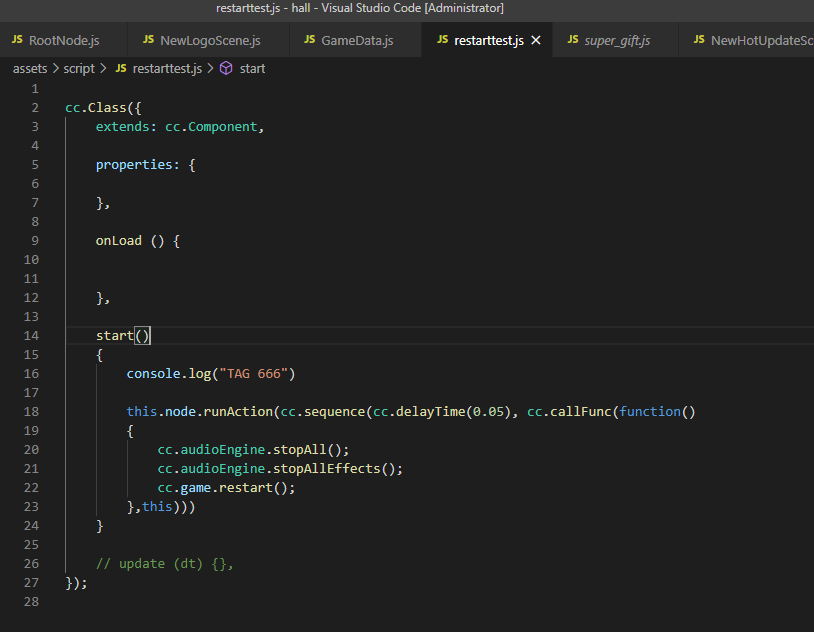814x632 pixels.
Task: Open the super_gift.js preview tab
Action: coord(617,40)
